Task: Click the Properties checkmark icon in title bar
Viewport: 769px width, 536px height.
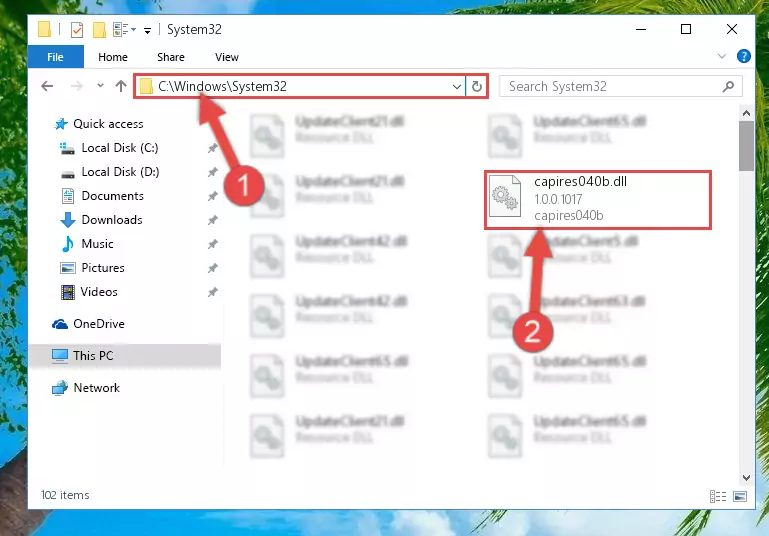Action: (x=77, y=30)
